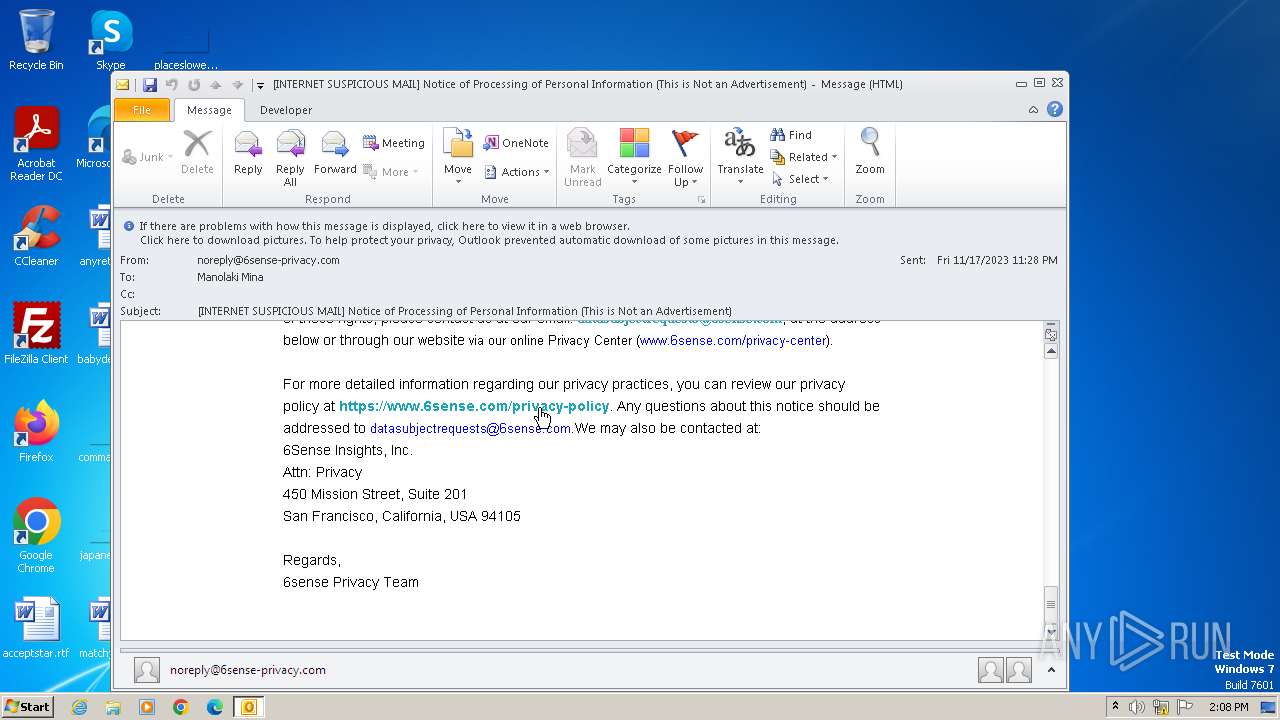The height and width of the screenshot is (720, 1280).
Task: Switch to the Developer tab
Action: pyautogui.click(x=286, y=110)
